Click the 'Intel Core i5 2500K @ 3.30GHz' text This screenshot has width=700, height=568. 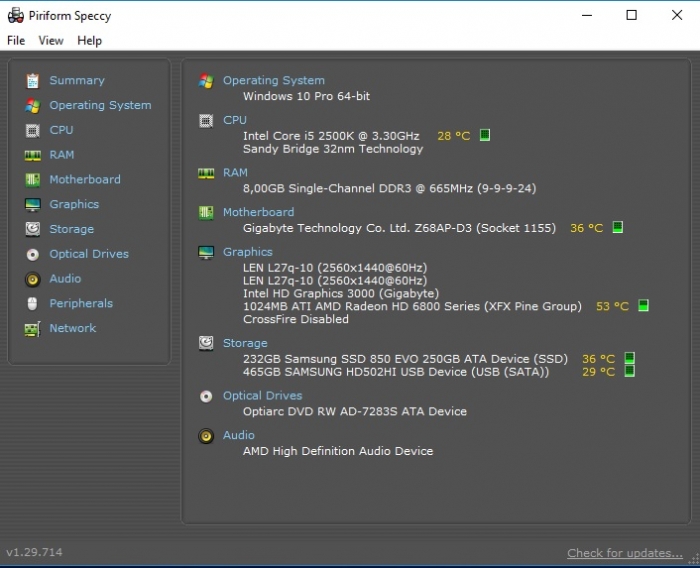331,136
